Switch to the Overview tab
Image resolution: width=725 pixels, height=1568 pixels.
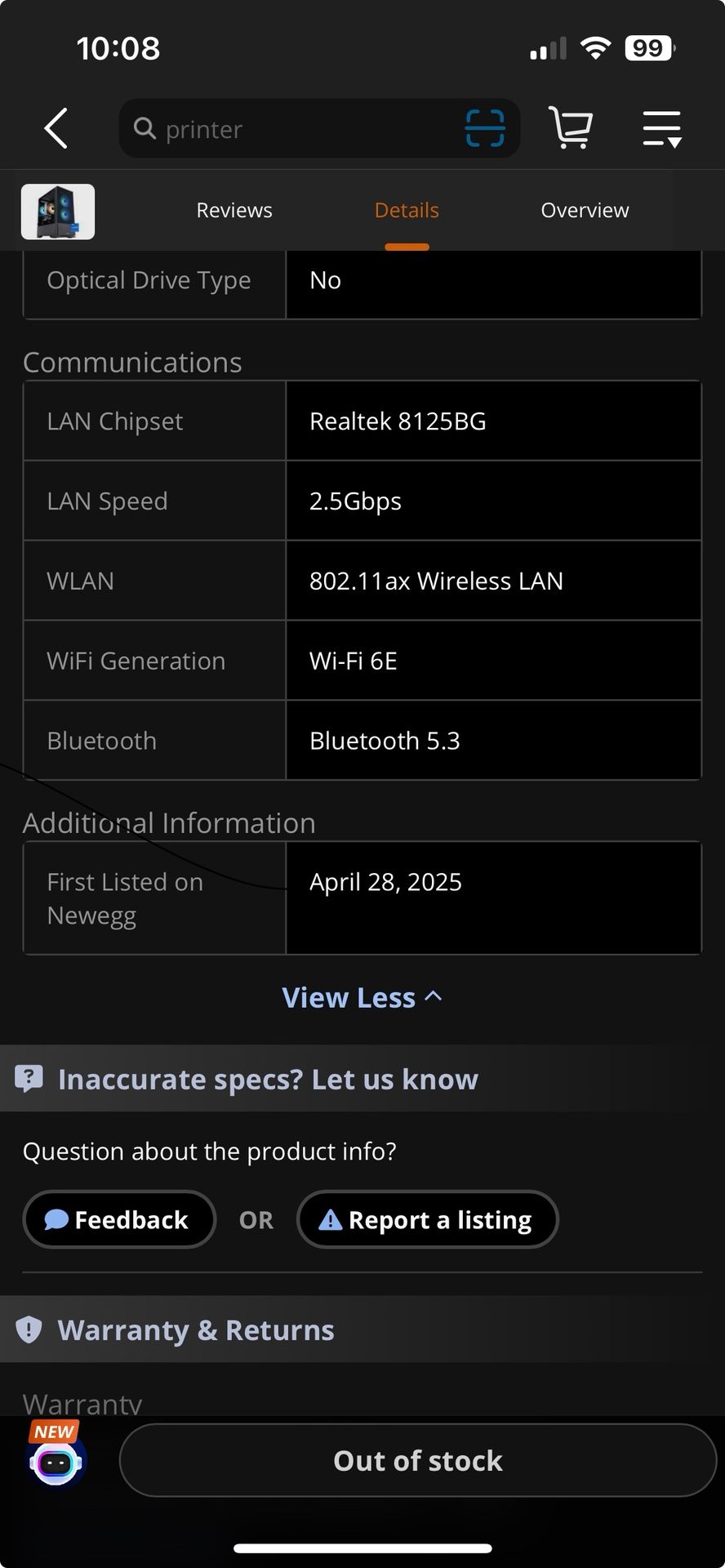coord(585,210)
